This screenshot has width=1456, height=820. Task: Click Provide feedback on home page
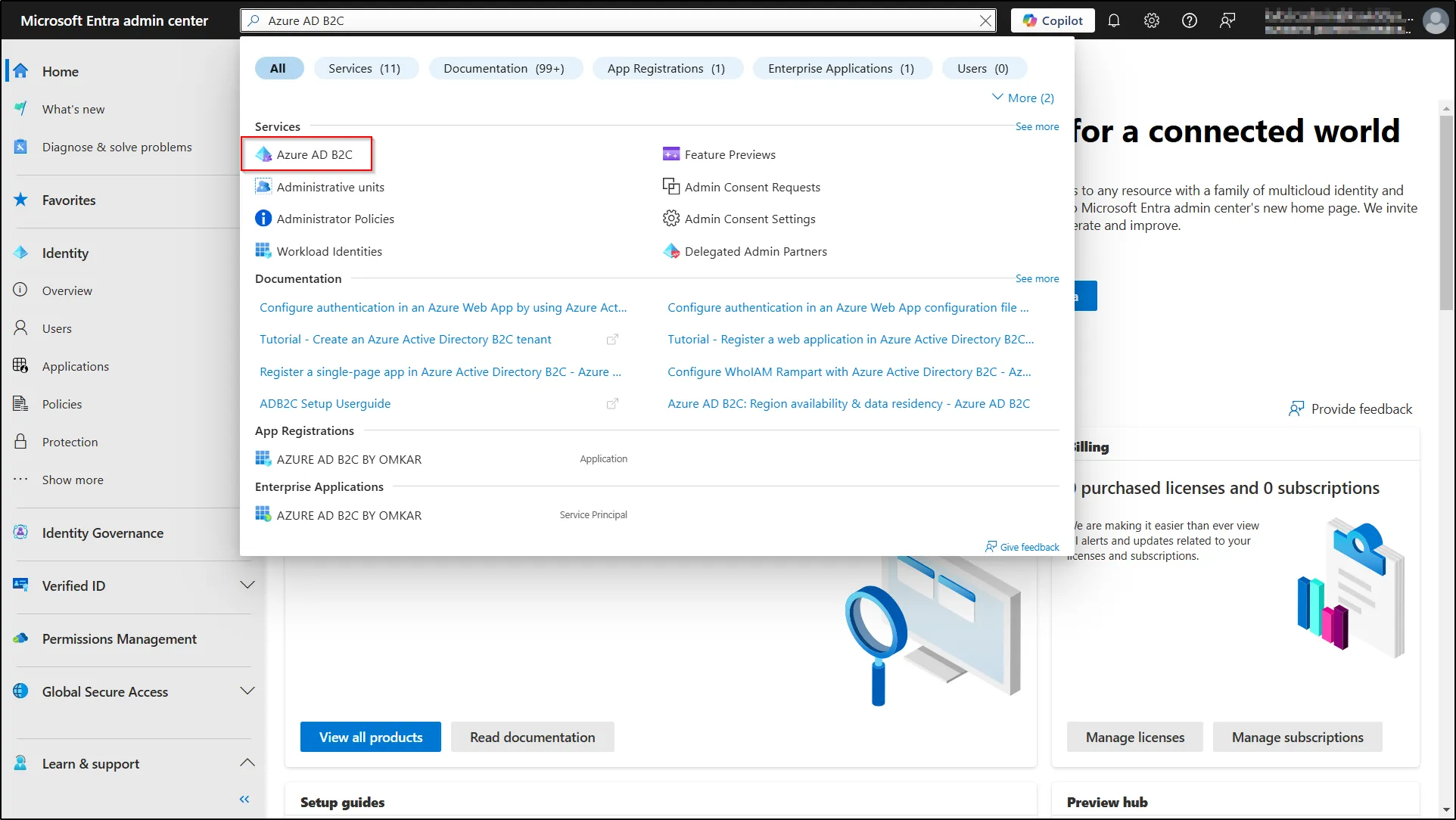coord(1351,408)
